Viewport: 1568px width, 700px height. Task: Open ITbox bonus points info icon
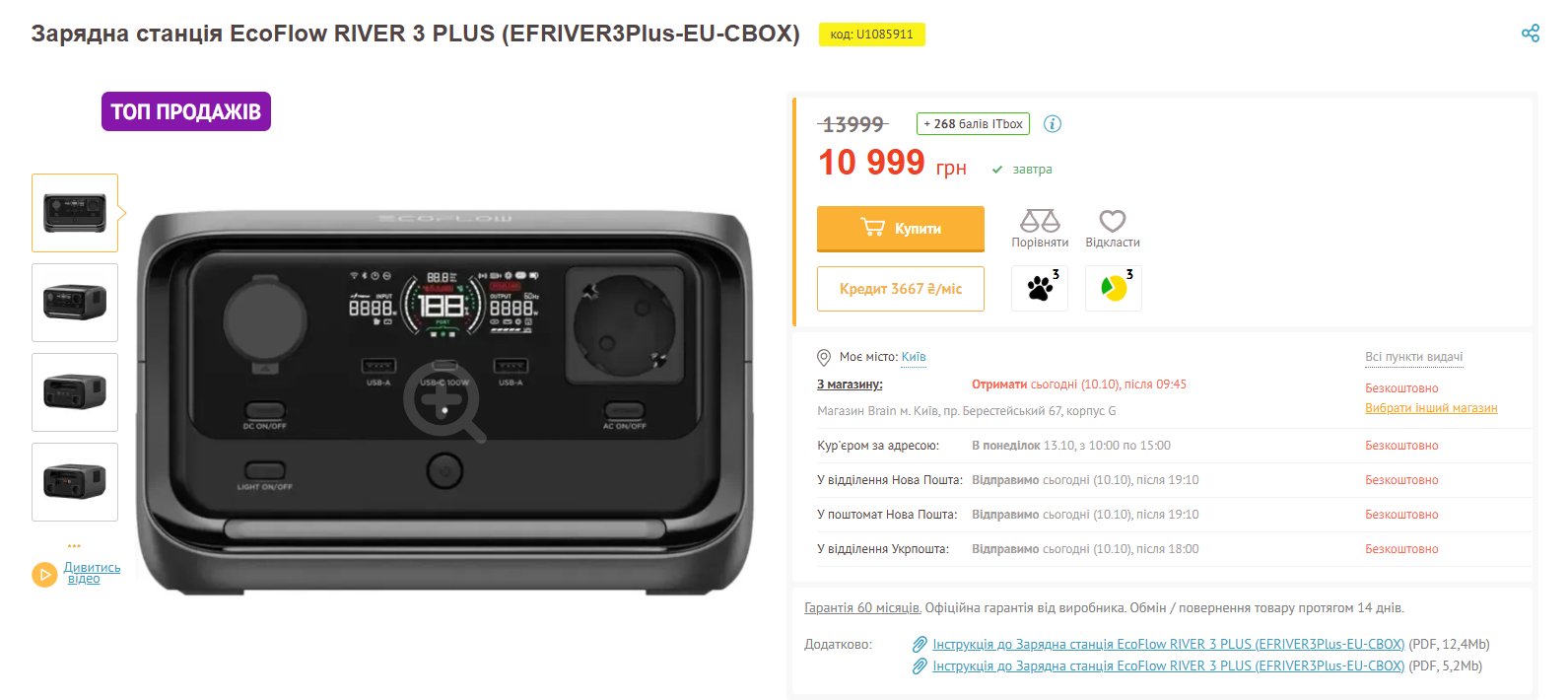pos(1053,123)
